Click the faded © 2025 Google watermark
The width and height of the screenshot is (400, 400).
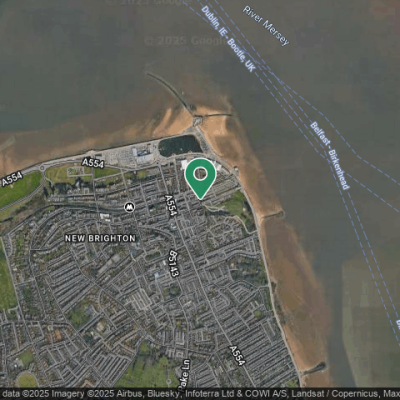click(x=186, y=41)
